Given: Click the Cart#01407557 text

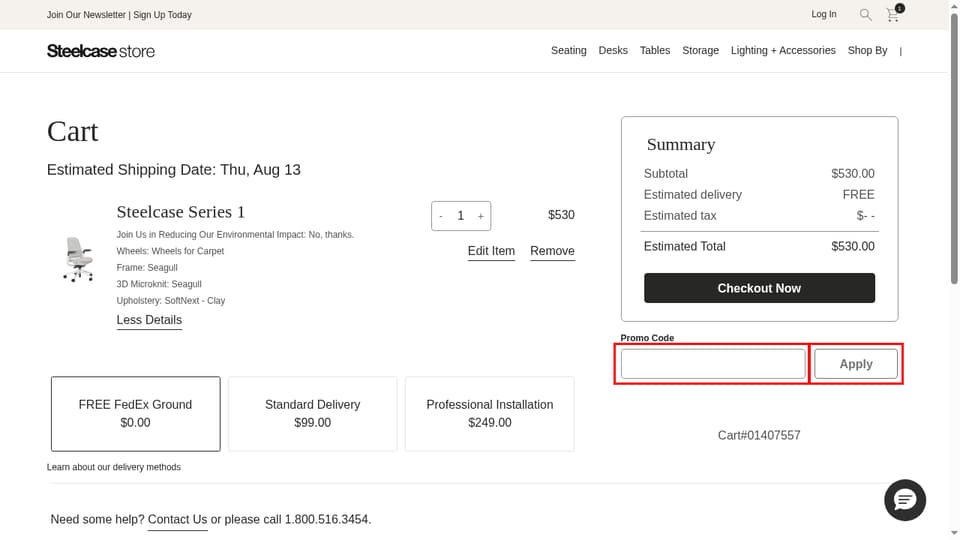Looking at the screenshot, I should [x=759, y=435].
